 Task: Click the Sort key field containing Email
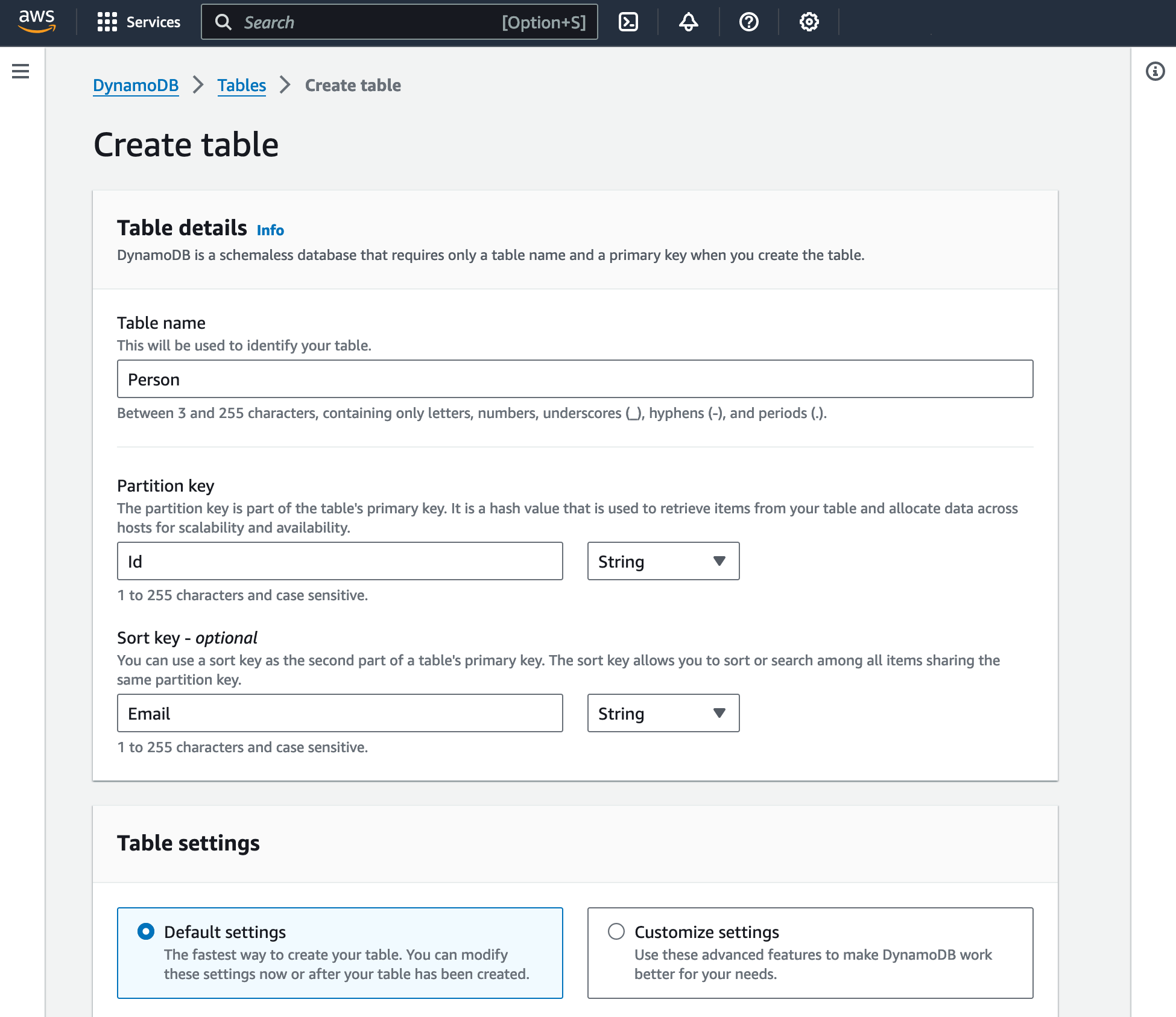[340, 713]
